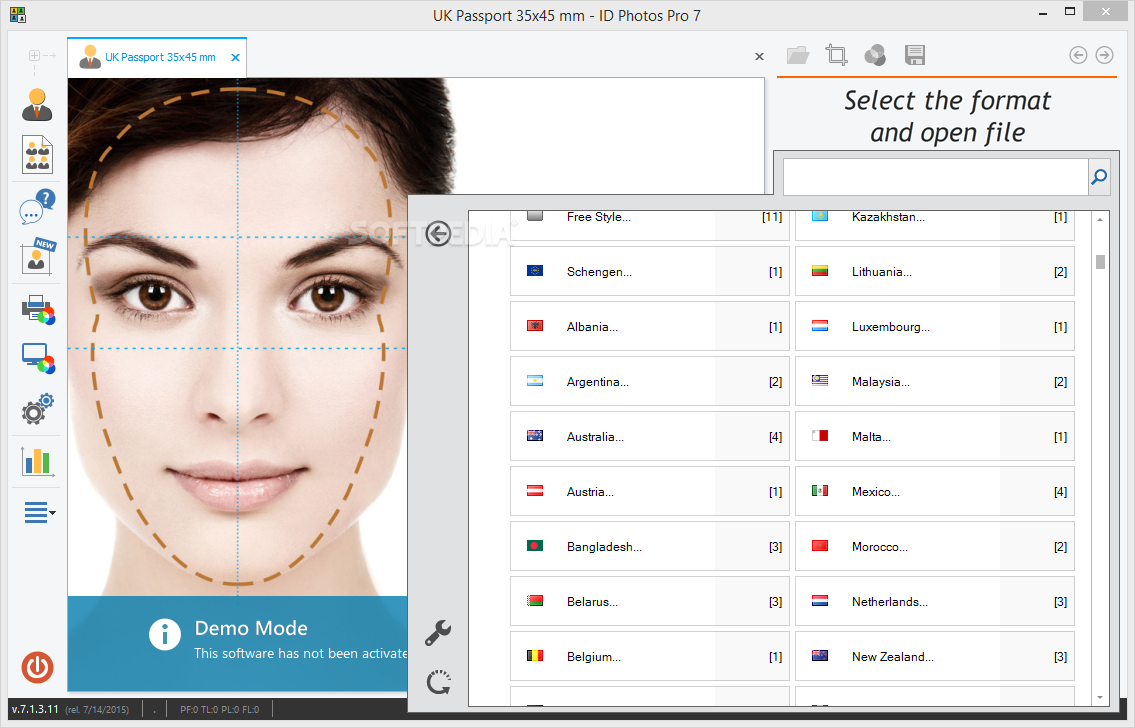This screenshot has width=1135, height=728.
Task: Select the Free Style format entry
Action: coord(649,225)
